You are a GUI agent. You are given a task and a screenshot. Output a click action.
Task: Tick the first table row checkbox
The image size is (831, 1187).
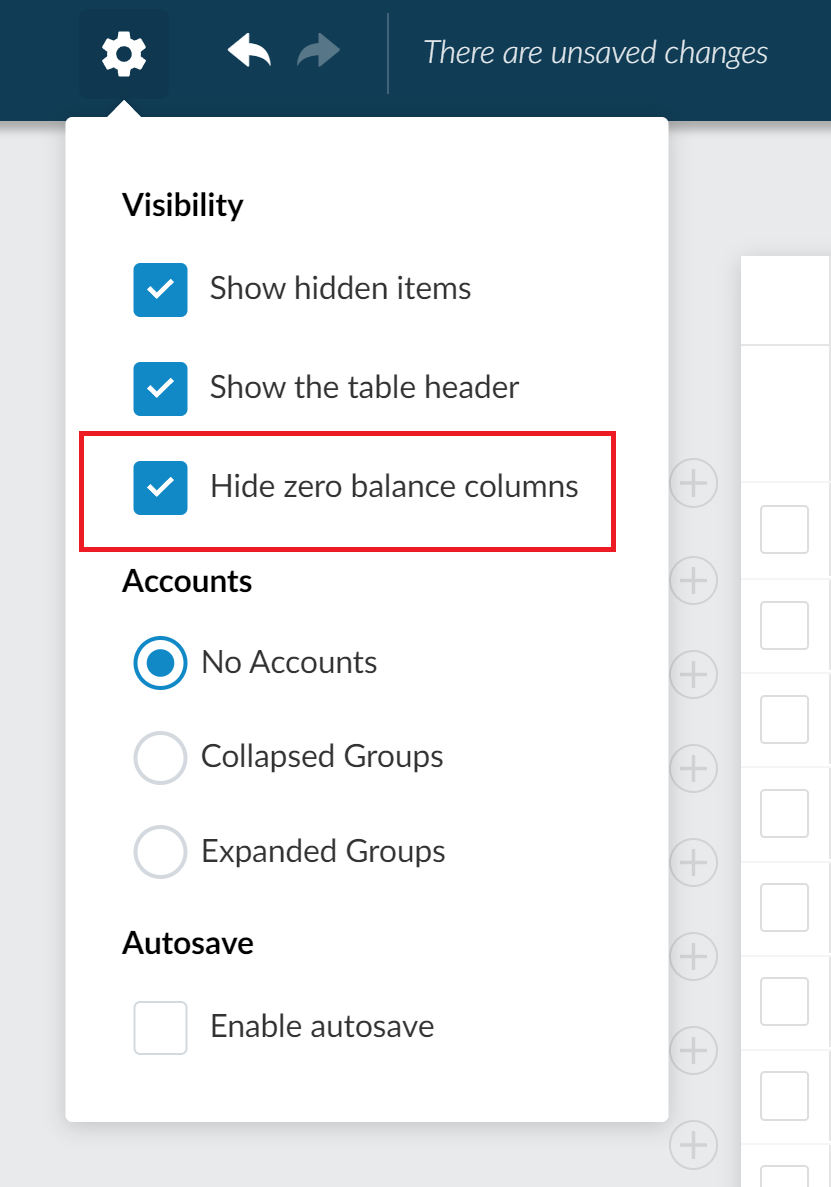tap(784, 529)
